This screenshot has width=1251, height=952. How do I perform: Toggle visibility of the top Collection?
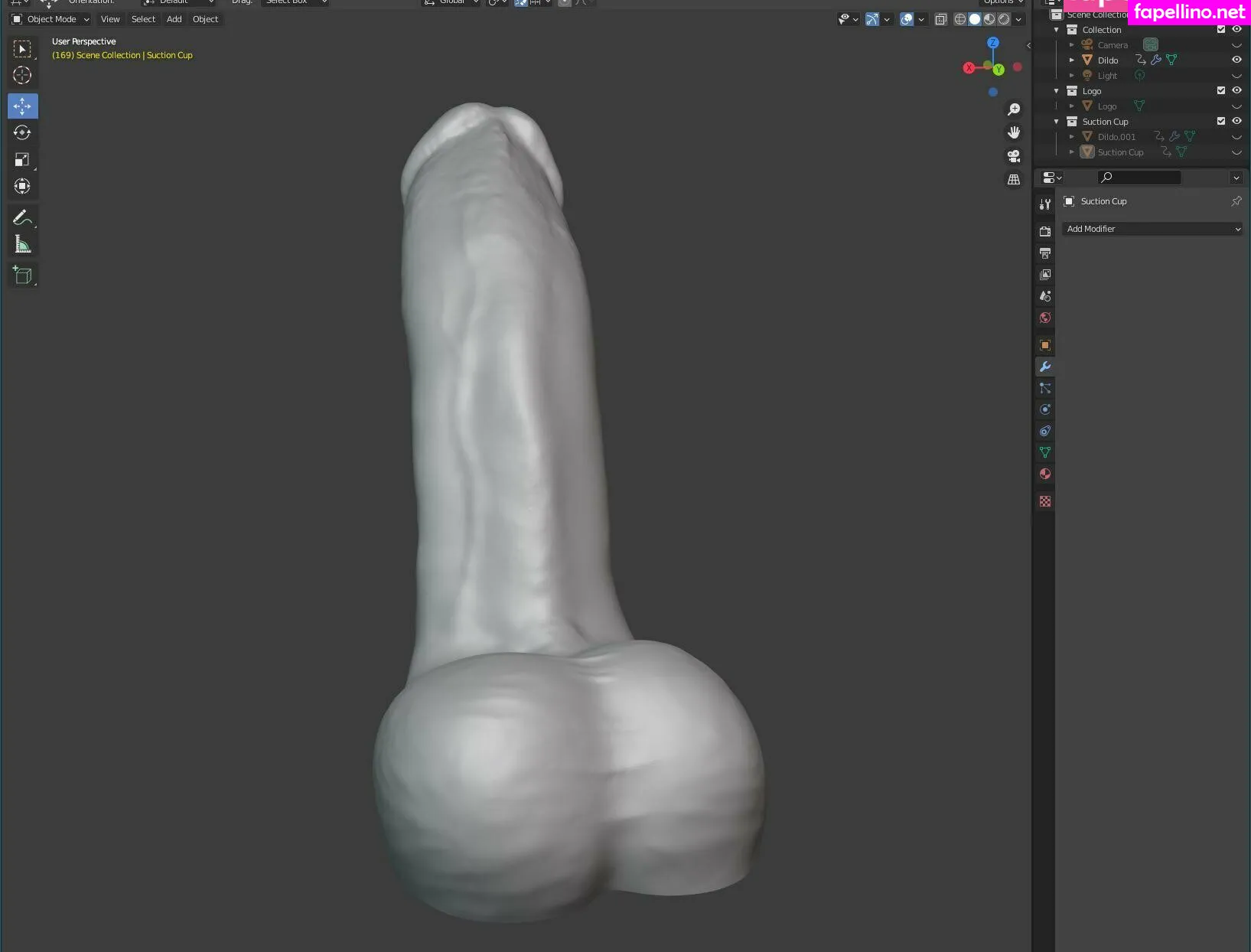click(x=1236, y=29)
